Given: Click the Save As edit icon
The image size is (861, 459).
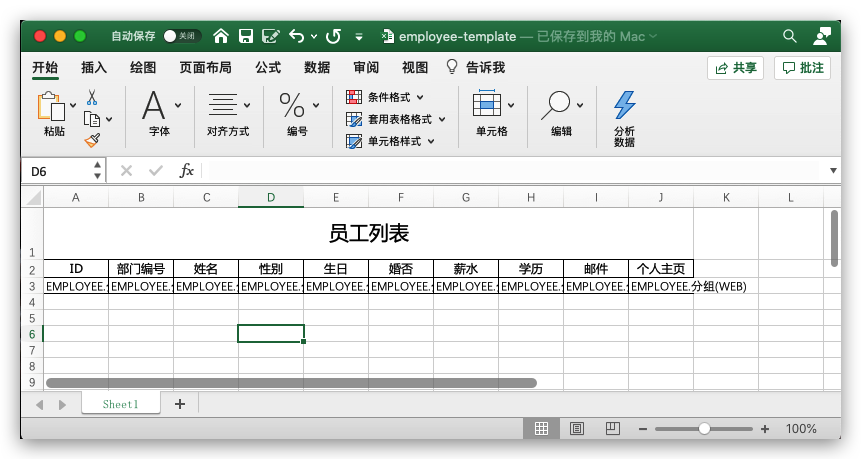Looking at the screenshot, I should tap(271, 36).
